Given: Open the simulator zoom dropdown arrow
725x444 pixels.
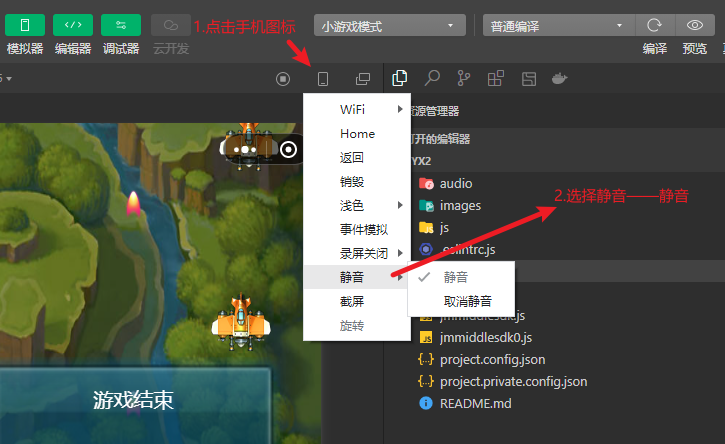Looking at the screenshot, I should (x=9, y=79).
